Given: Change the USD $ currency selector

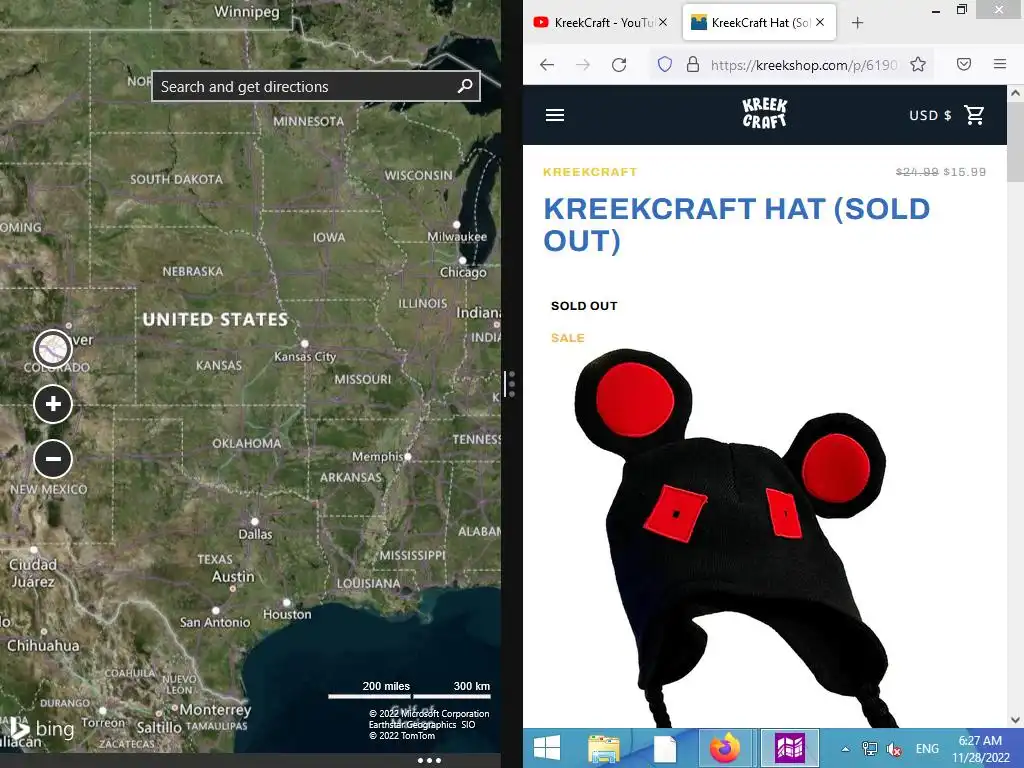Looking at the screenshot, I should [x=930, y=115].
